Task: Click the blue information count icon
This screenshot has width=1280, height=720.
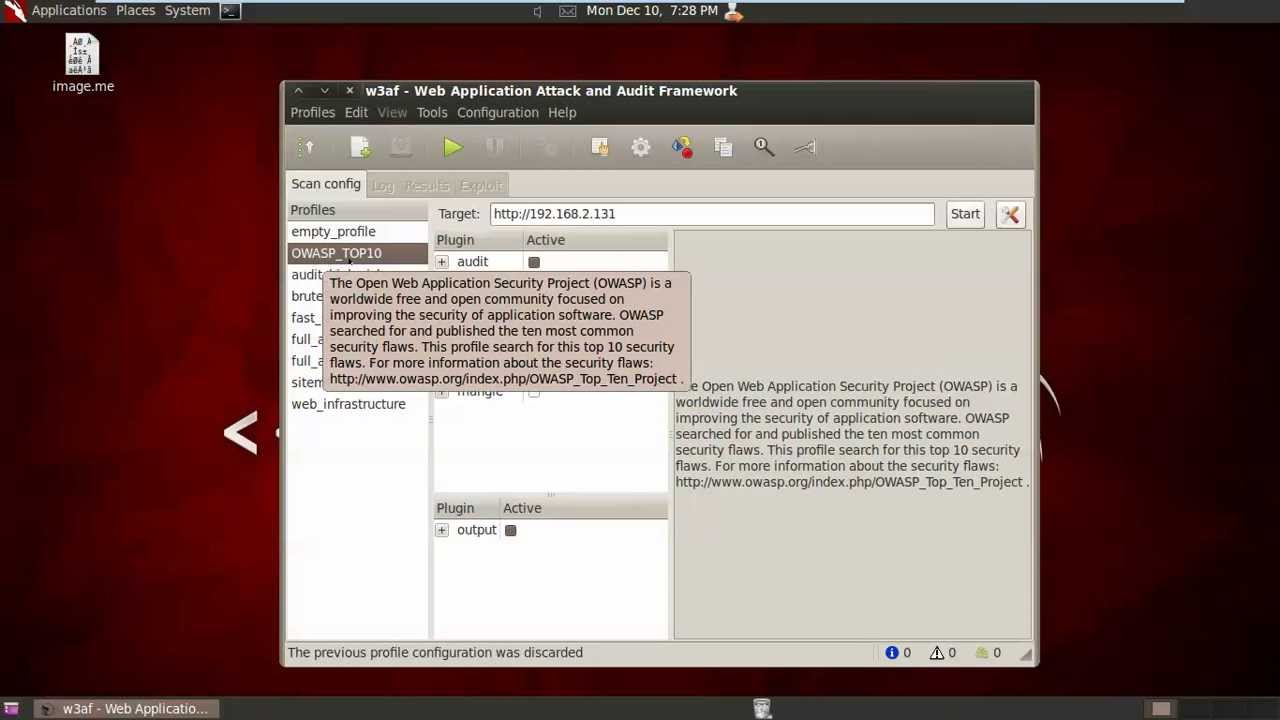Action: [892, 653]
